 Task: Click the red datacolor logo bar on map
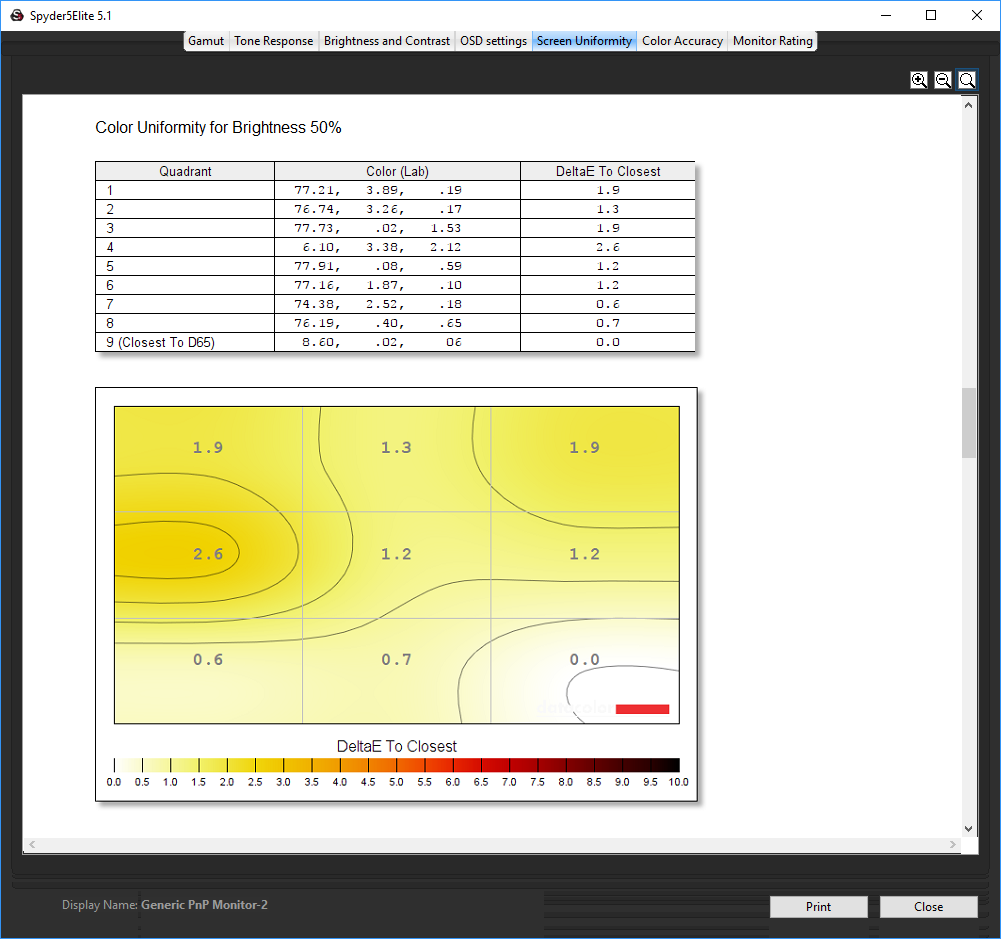point(642,709)
